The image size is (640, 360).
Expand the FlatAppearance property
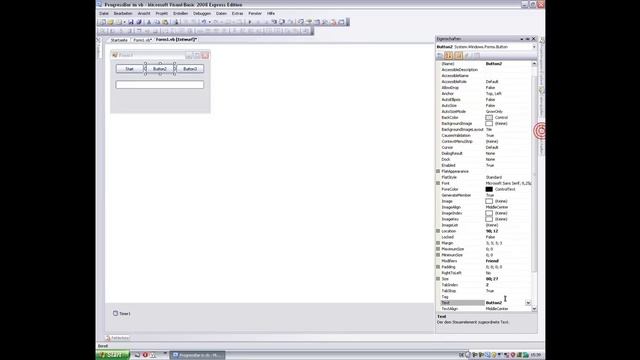click(x=438, y=171)
